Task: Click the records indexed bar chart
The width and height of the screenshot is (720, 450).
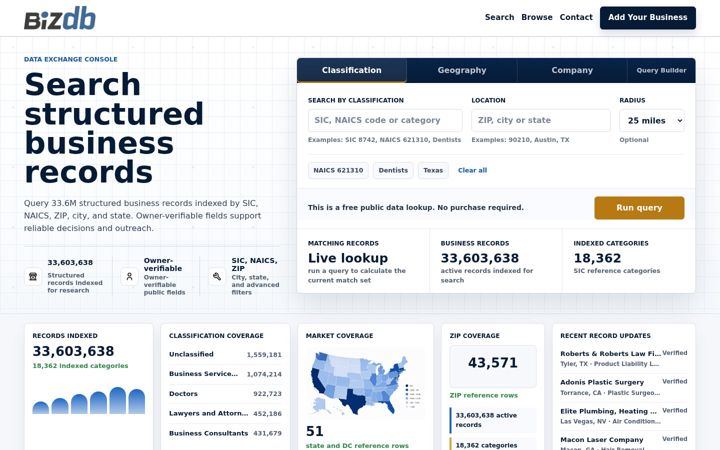Action: 89,400
